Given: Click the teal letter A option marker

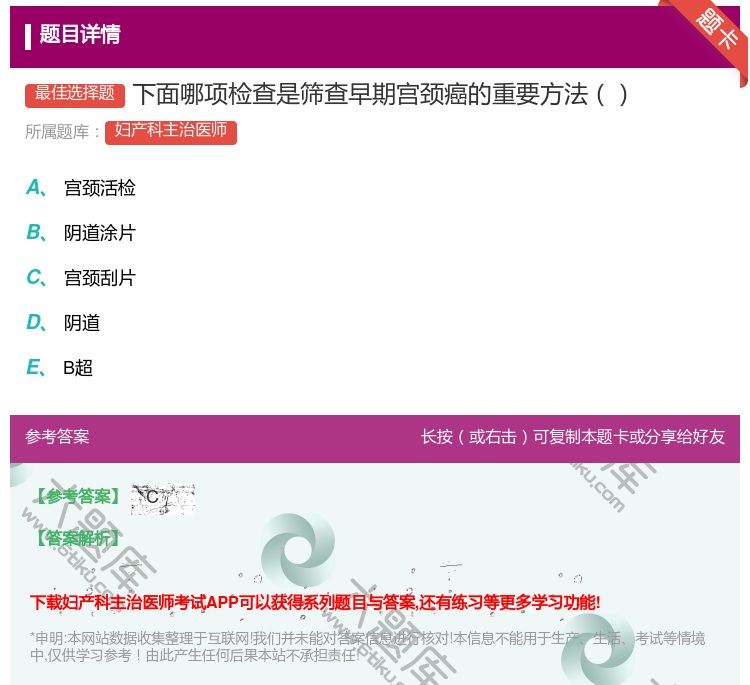Looking at the screenshot, I should pos(36,188).
